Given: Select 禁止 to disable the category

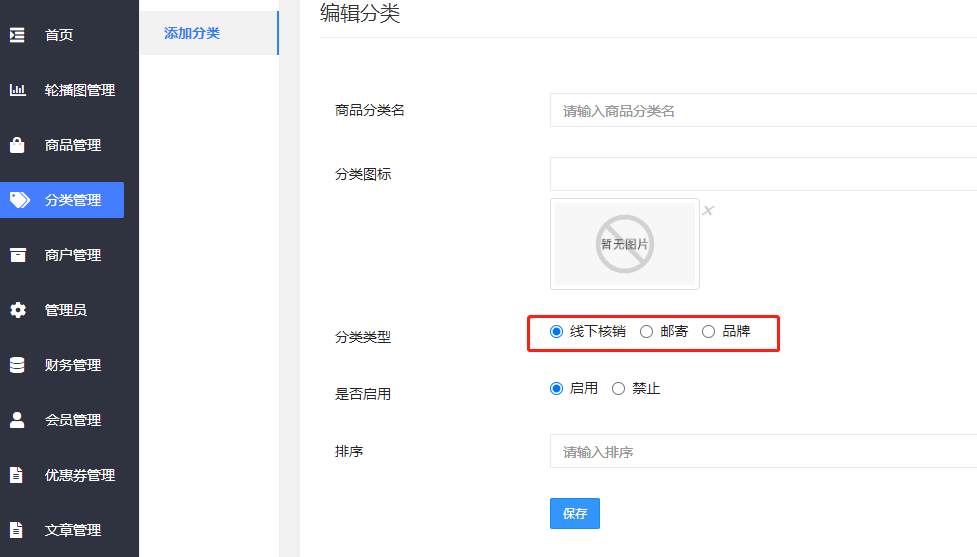Looking at the screenshot, I should tap(618, 389).
